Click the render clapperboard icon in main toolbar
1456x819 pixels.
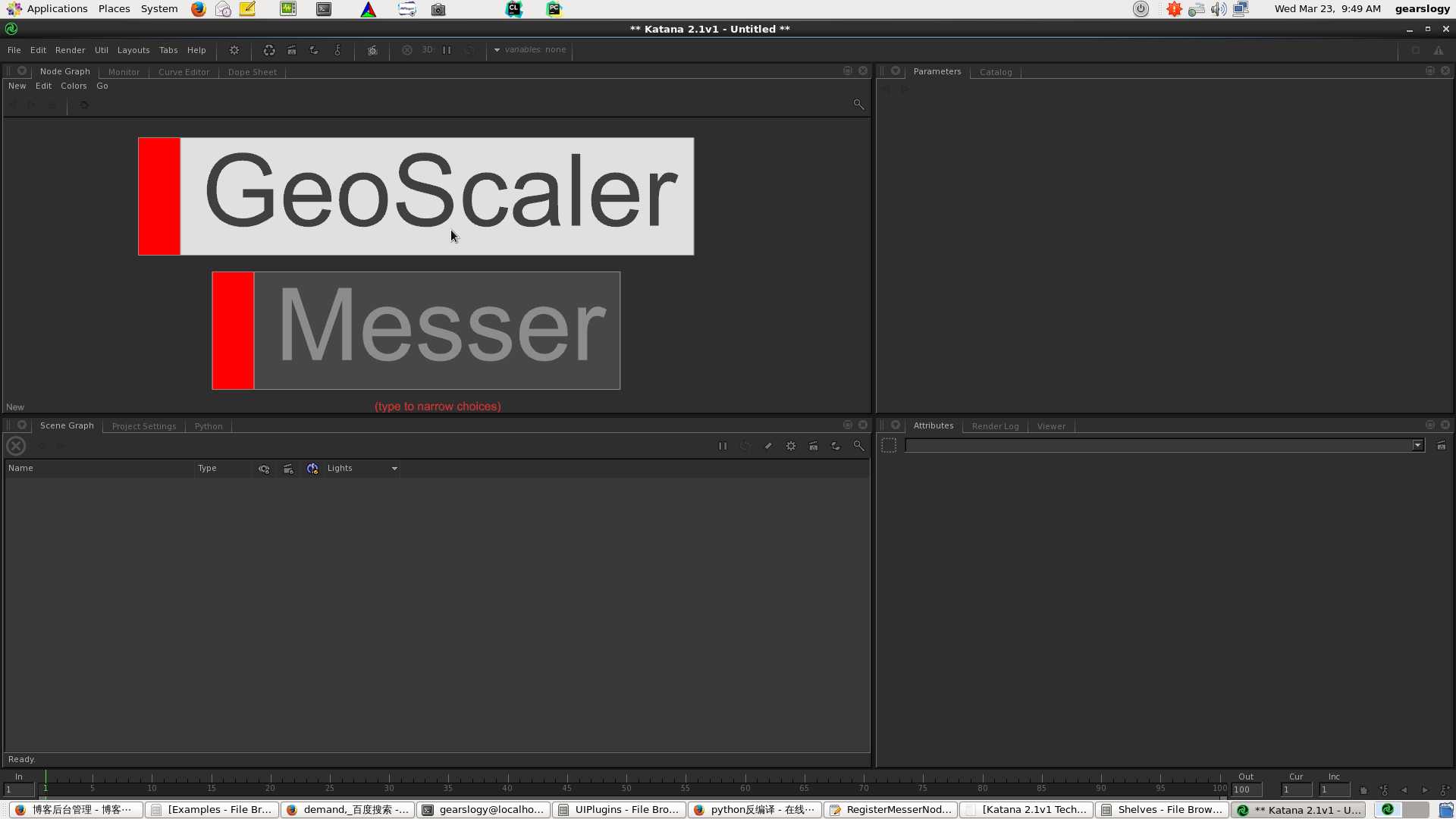tap(291, 50)
